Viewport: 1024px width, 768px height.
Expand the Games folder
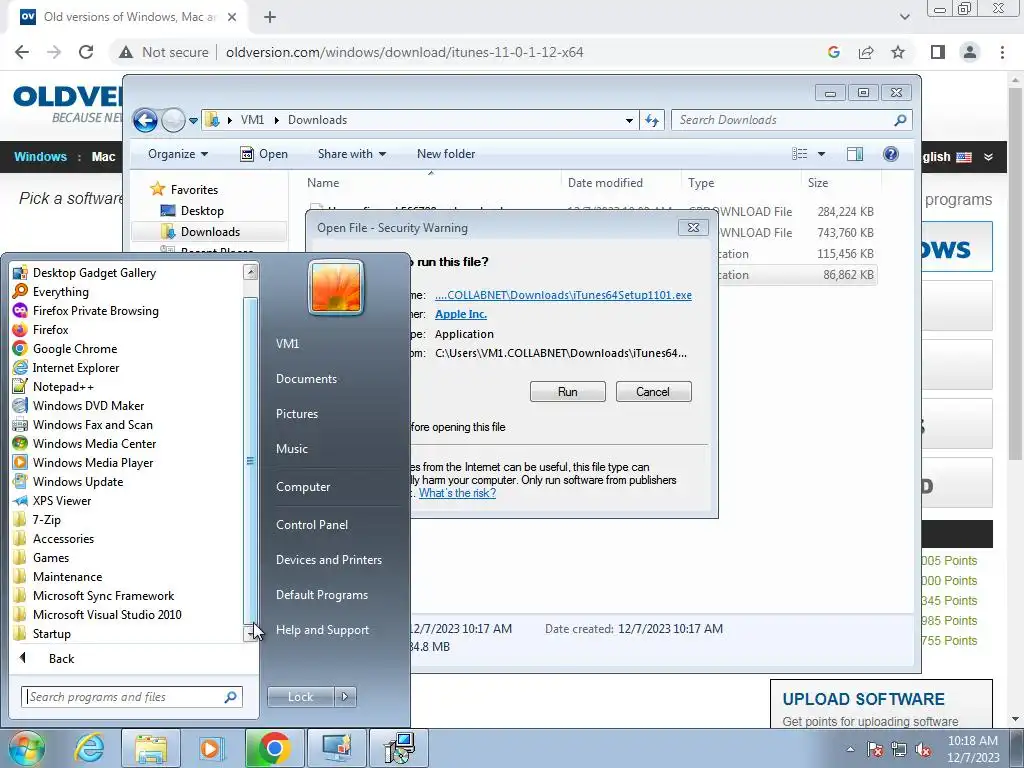(x=50, y=558)
